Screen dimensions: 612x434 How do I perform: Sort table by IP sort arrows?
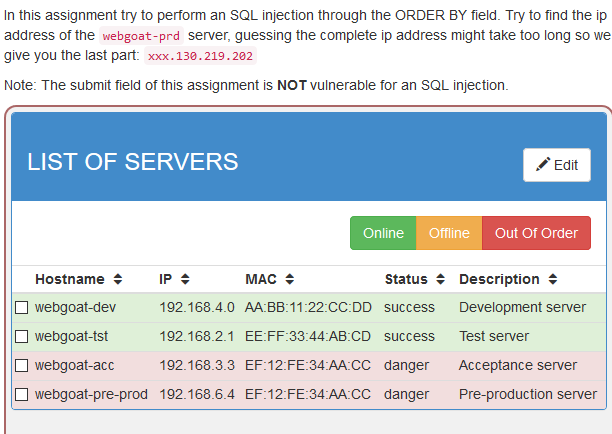pos(185,279)
